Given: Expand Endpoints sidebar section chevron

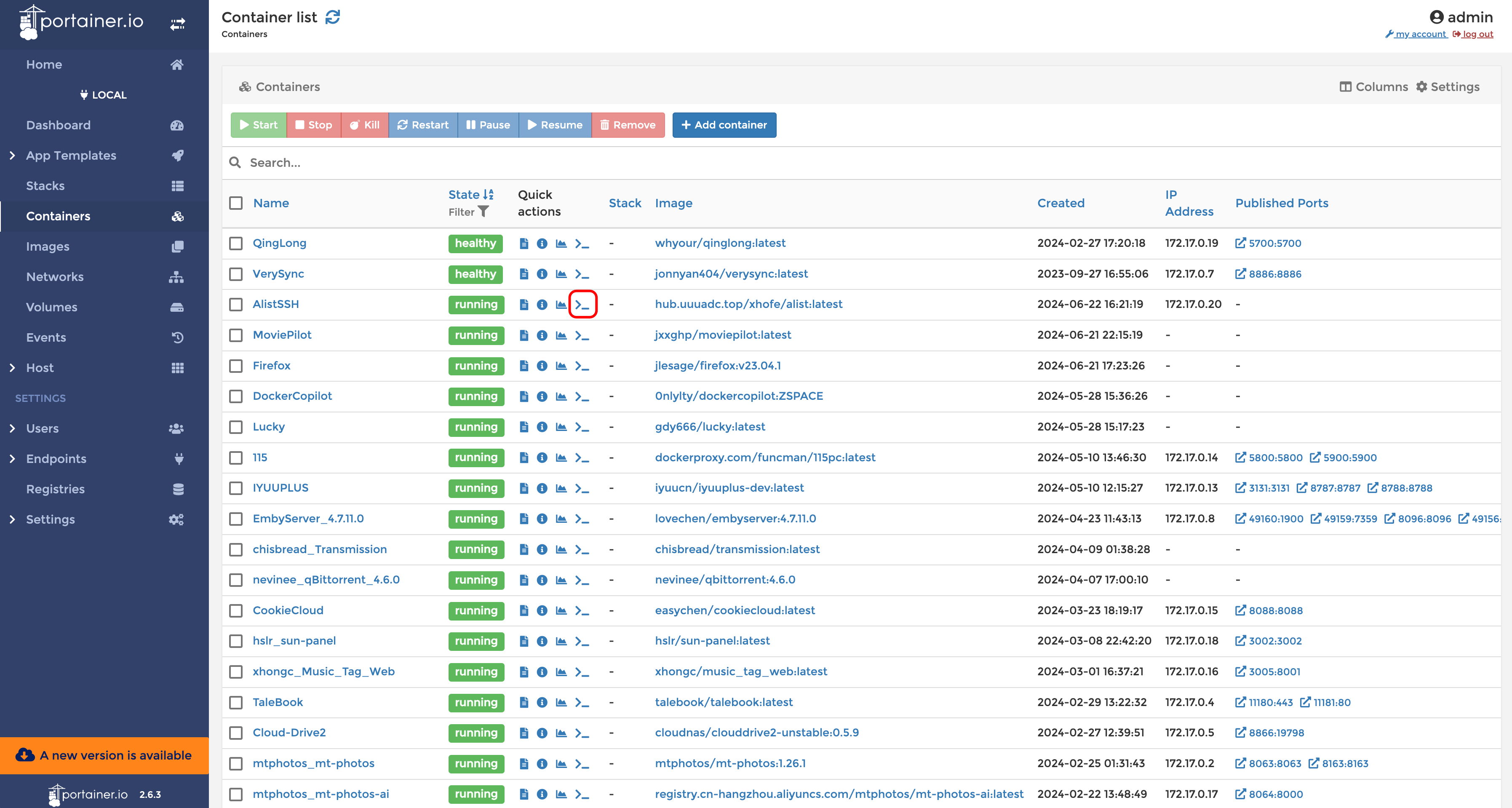Looking at the screenshot, I should click(12, 459).
